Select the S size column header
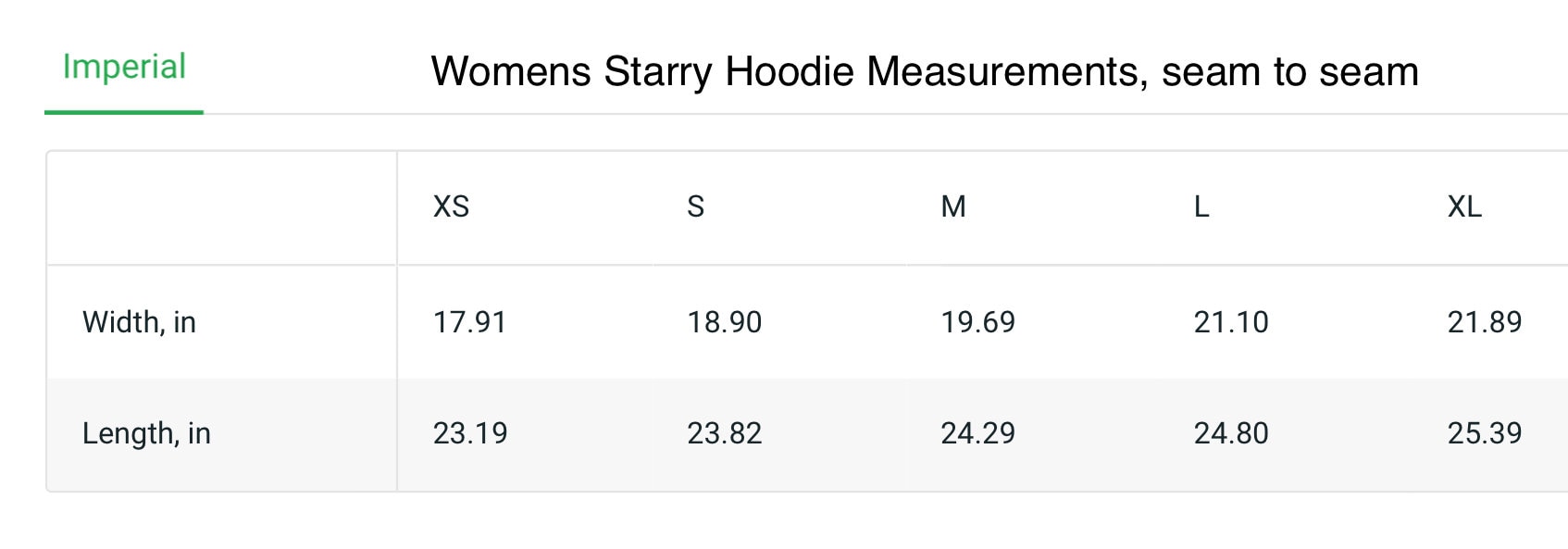 pos(696,206)
